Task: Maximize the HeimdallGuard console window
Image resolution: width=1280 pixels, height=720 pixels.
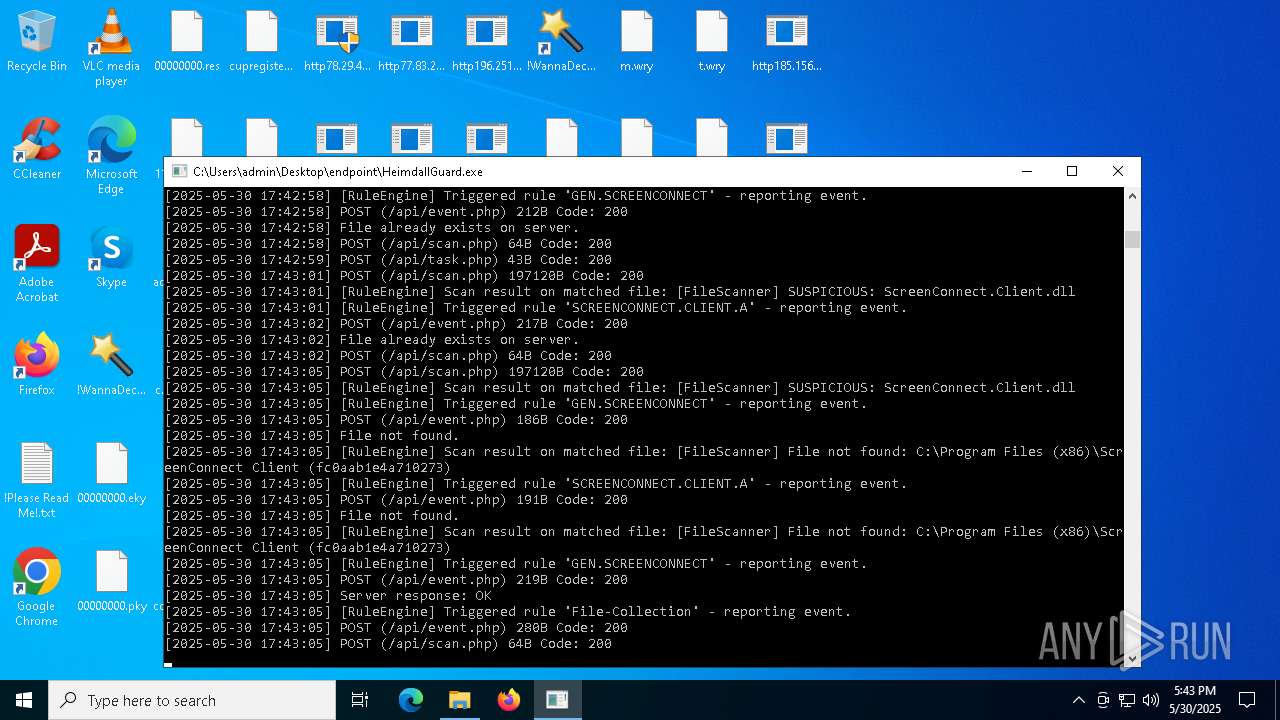Action: [1072, 172]
